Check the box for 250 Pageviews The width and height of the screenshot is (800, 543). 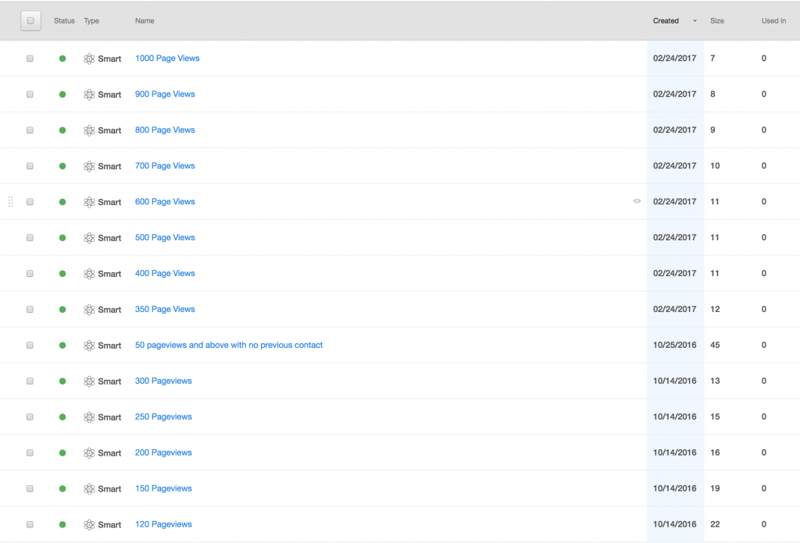pyautogui.click(x=30, y=417)
